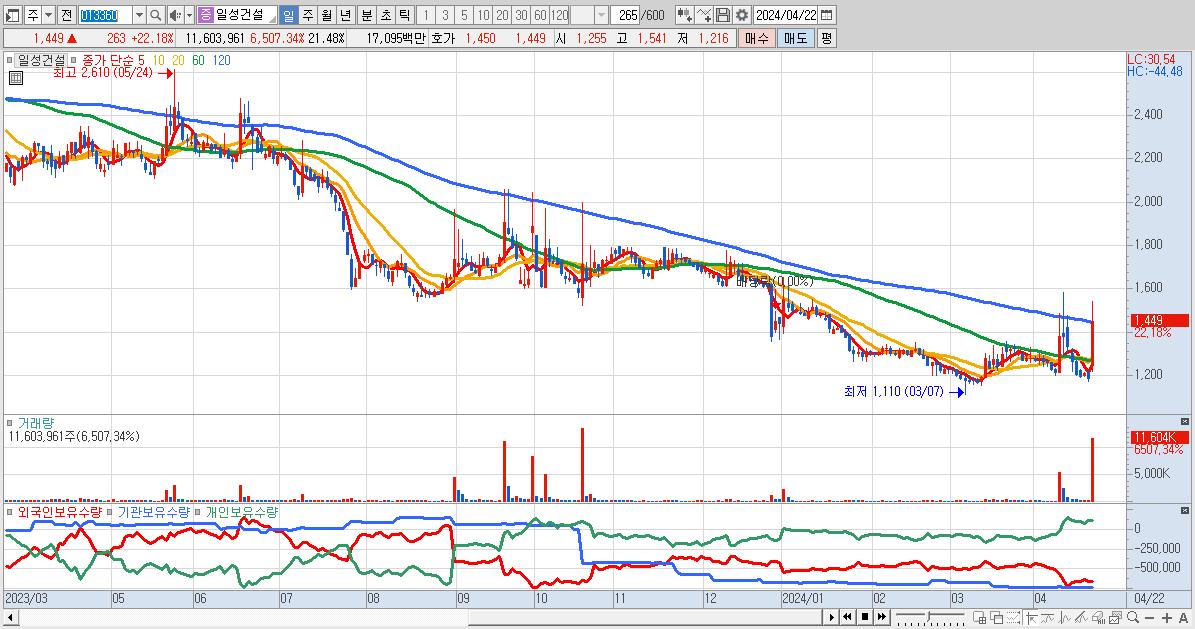Click the speaker sound icon in the toolbar
1195x629 pixels.
tap(175, 14)
